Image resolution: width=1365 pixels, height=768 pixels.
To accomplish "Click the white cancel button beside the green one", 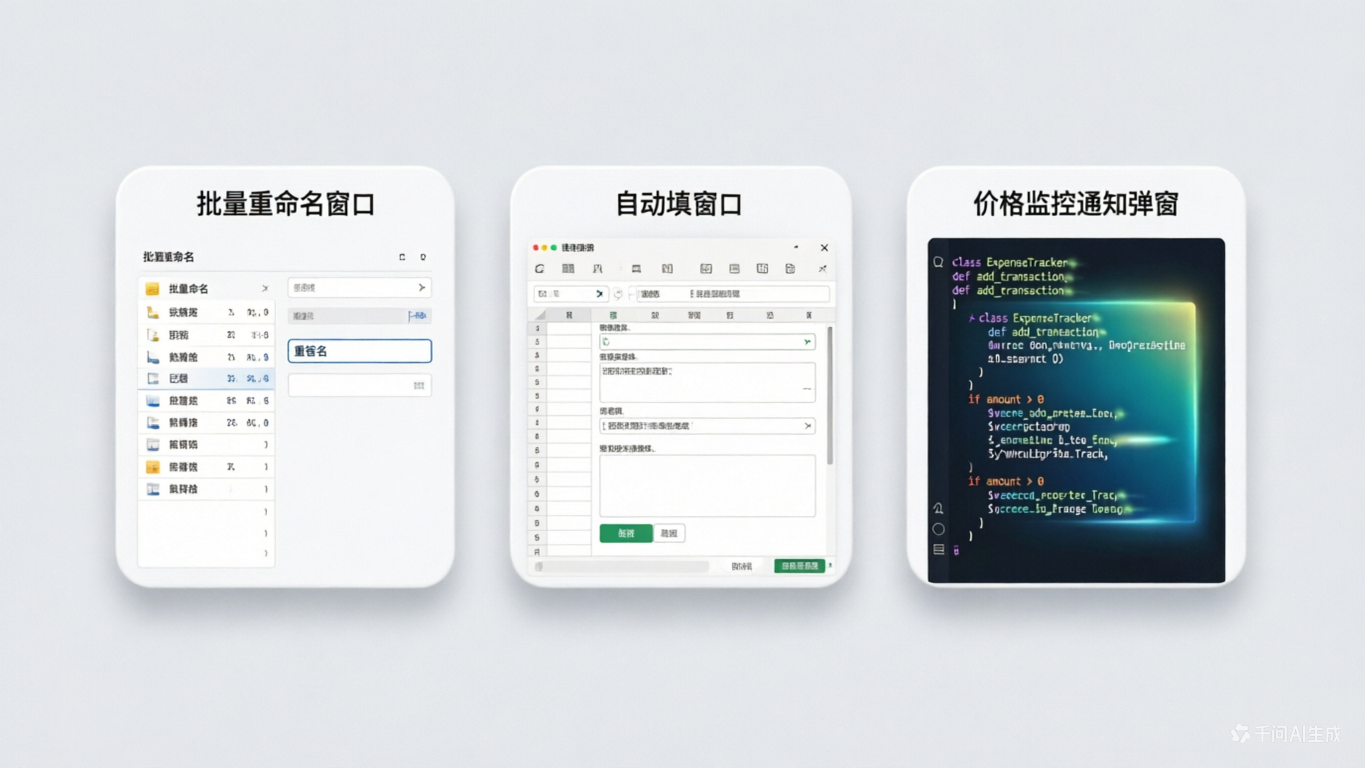I will (669, 534).
